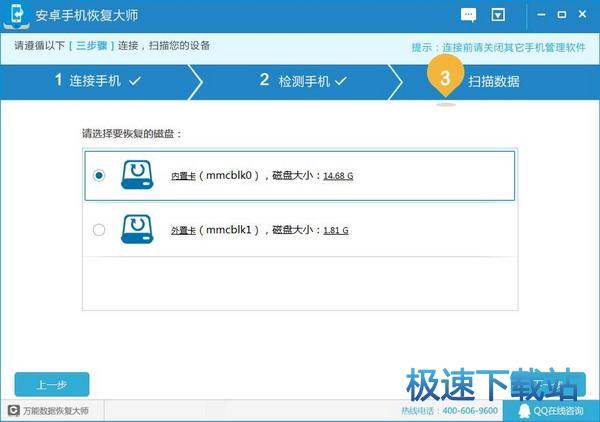600x422 pixels.
Task: Click the disk icon for 外置卡 mmcblk1
Action: pos(137,229)
